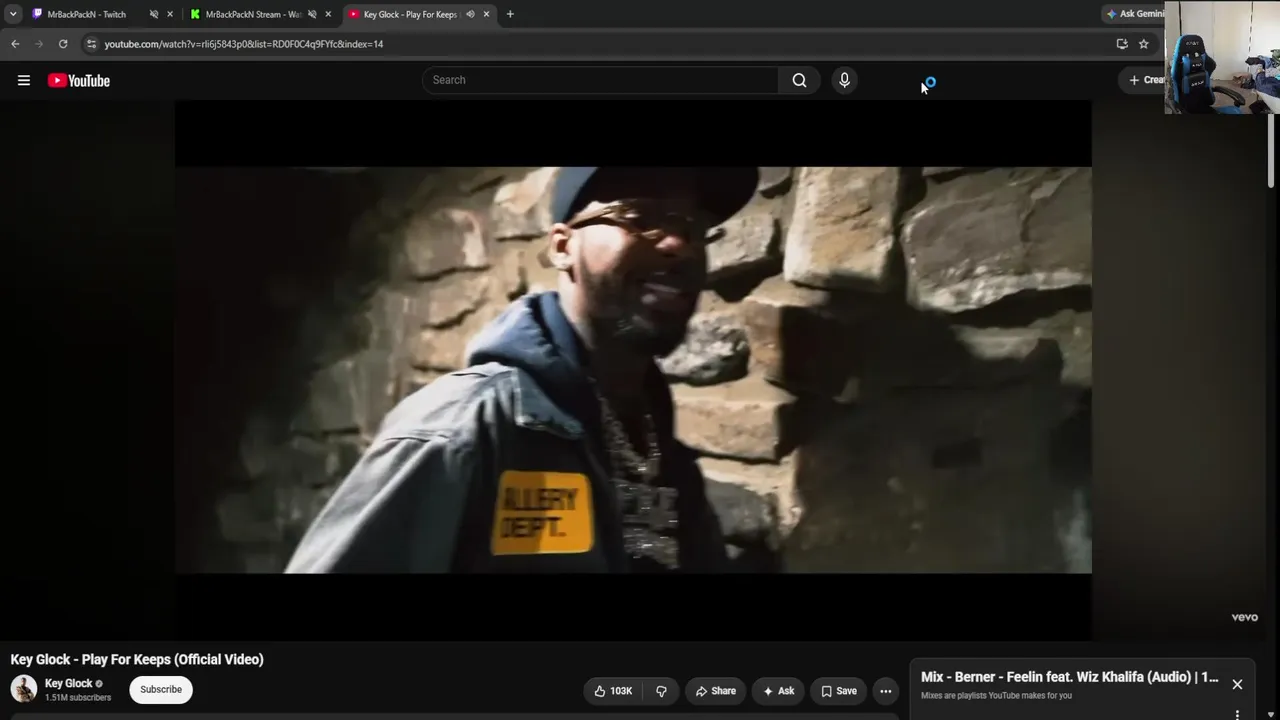Go back with browser back arrow
1280x720 pixels.
tap(15, 44)
